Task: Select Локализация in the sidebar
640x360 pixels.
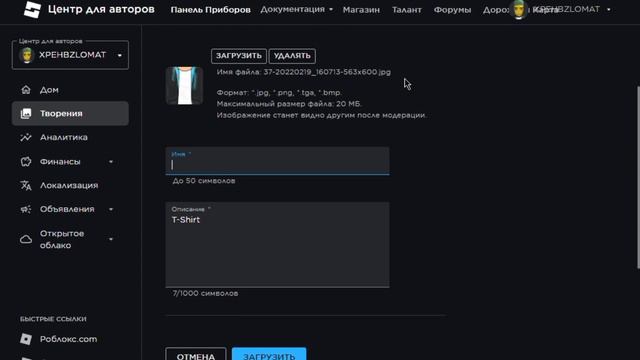Action: [x=70, y=185]
